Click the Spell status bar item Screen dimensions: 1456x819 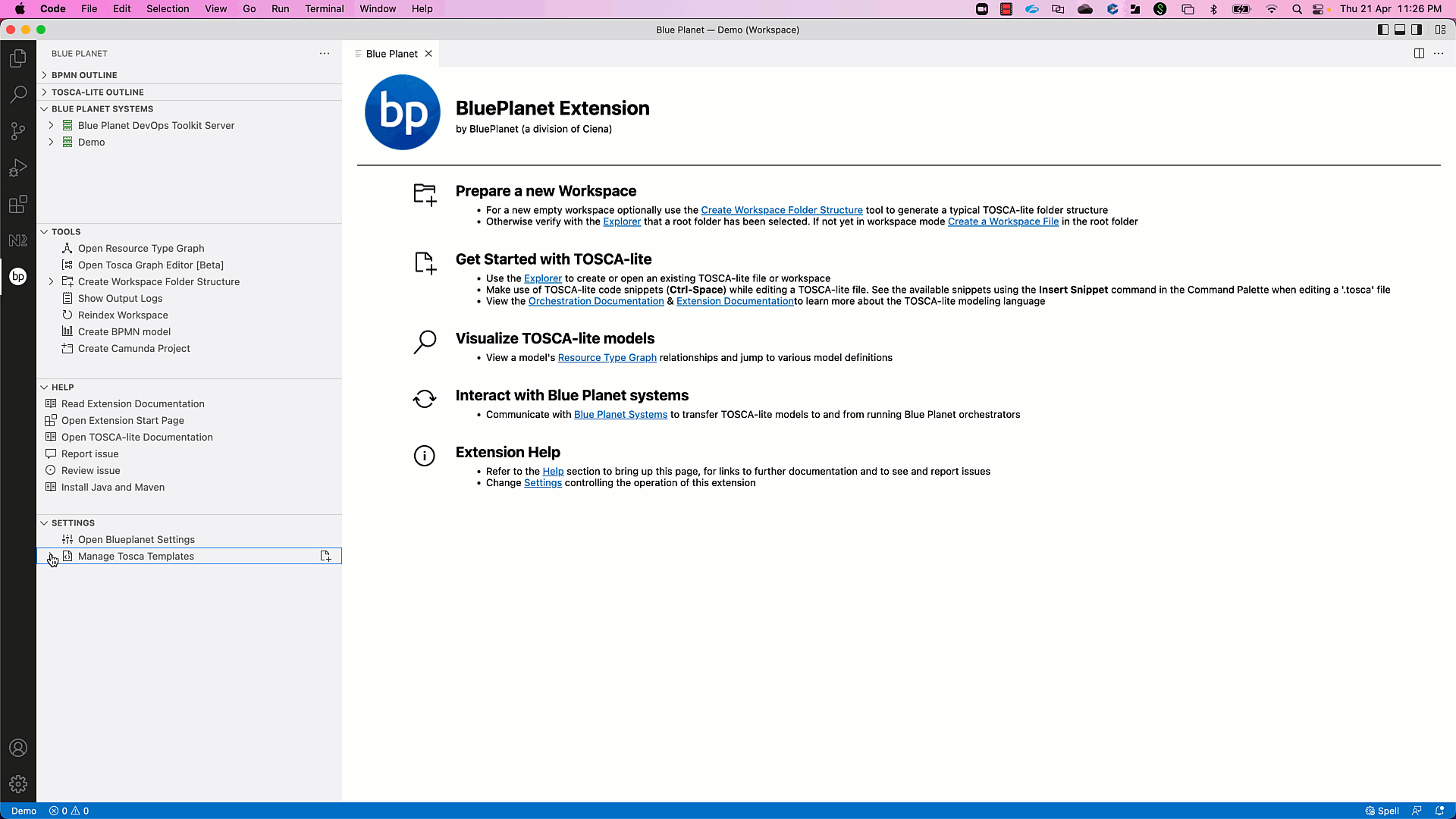1382,811
